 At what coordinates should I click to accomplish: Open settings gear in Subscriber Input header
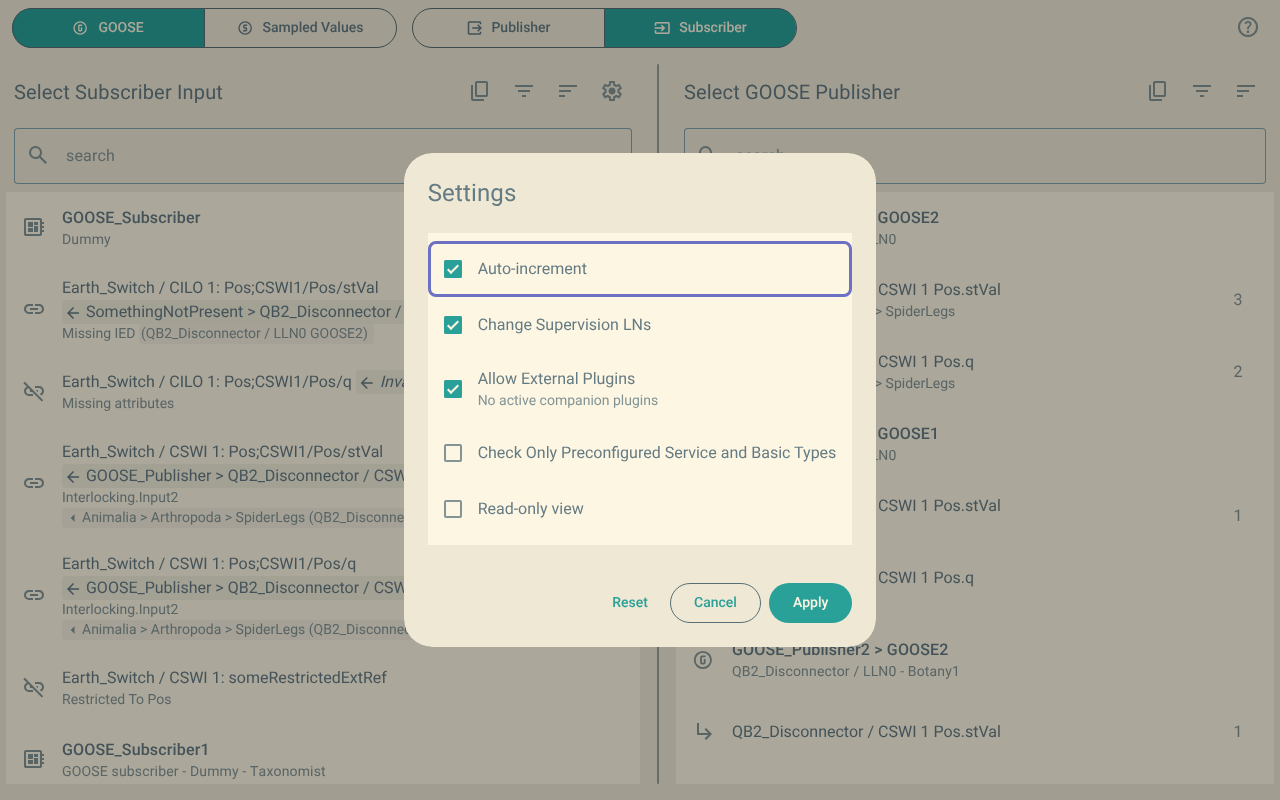click(612, 91)
